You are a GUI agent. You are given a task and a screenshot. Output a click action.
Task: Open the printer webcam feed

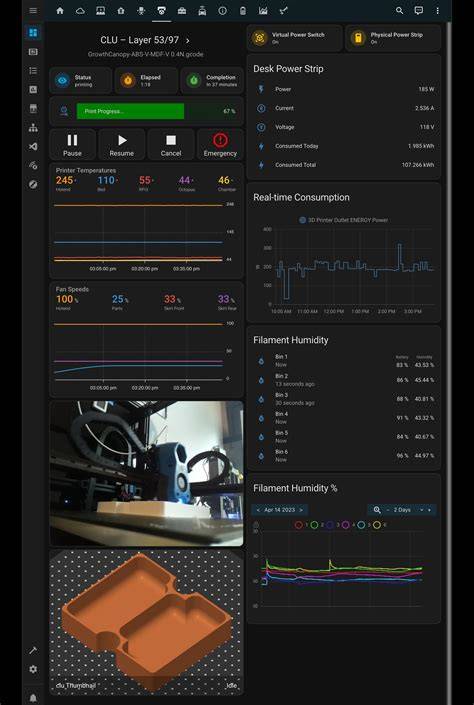tap(146, 474)
